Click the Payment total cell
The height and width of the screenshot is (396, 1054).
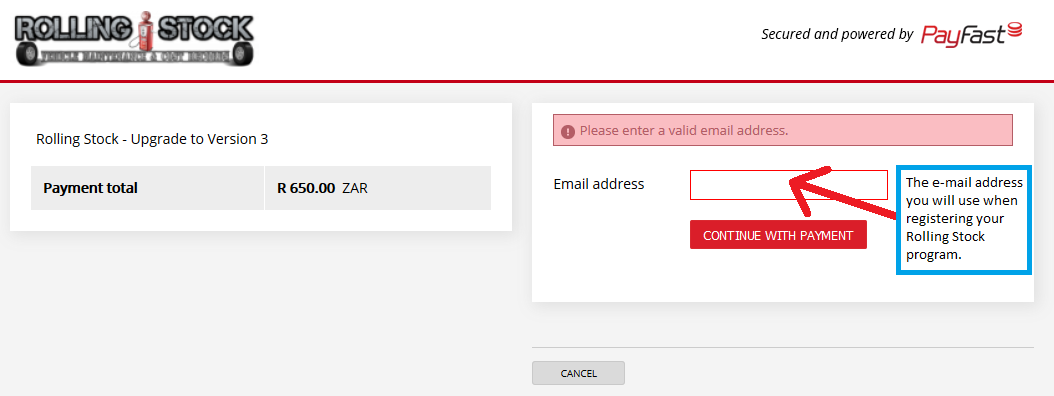pyautogui.click(x=148, y=188)
